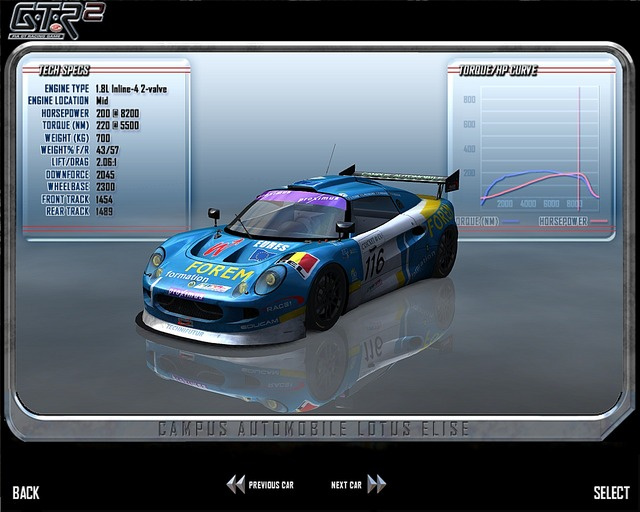Click the value 2.06:1
640x512 pixels.
(106, 162)
